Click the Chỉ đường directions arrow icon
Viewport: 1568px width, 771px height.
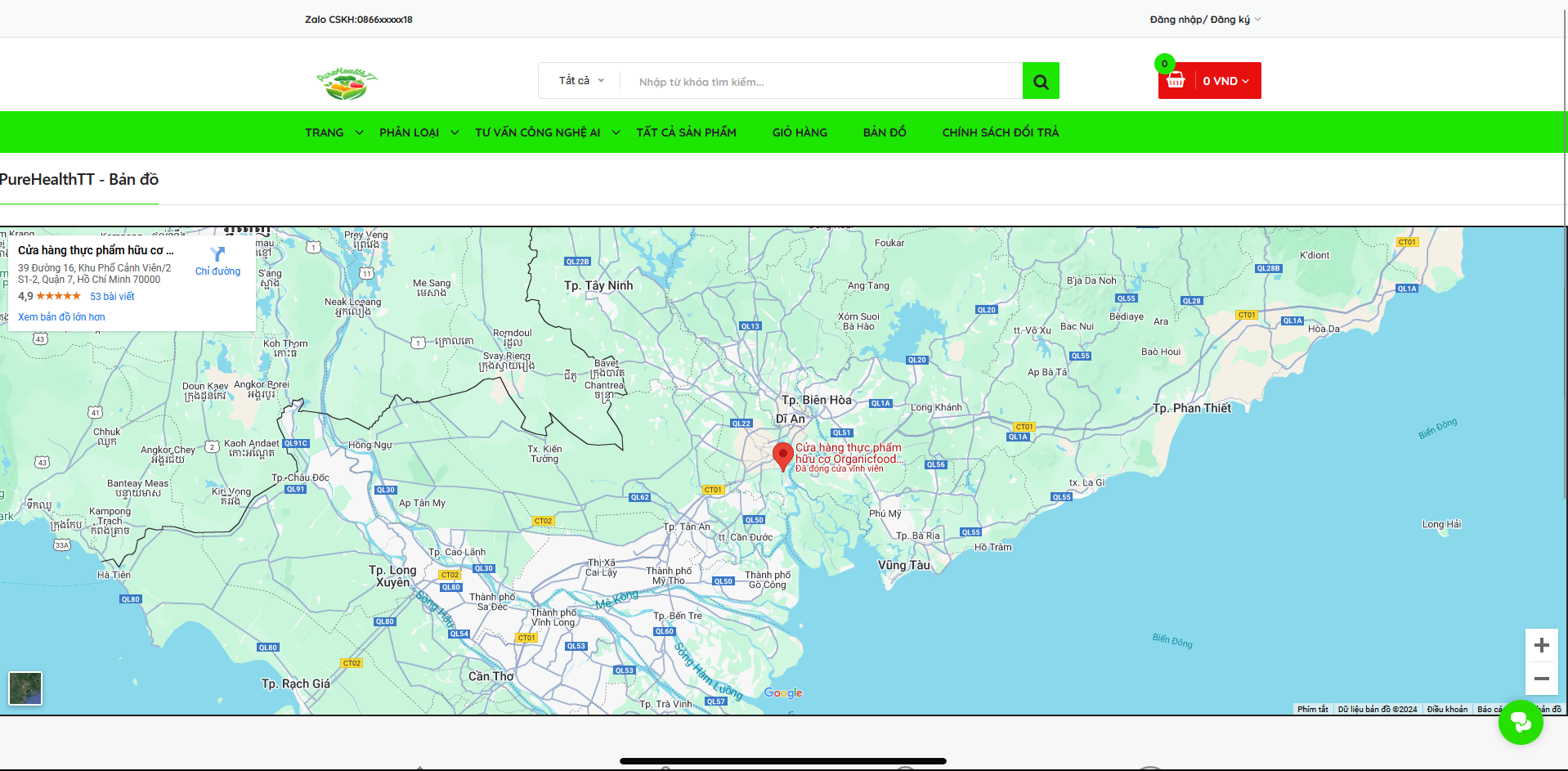click(217, 254)
